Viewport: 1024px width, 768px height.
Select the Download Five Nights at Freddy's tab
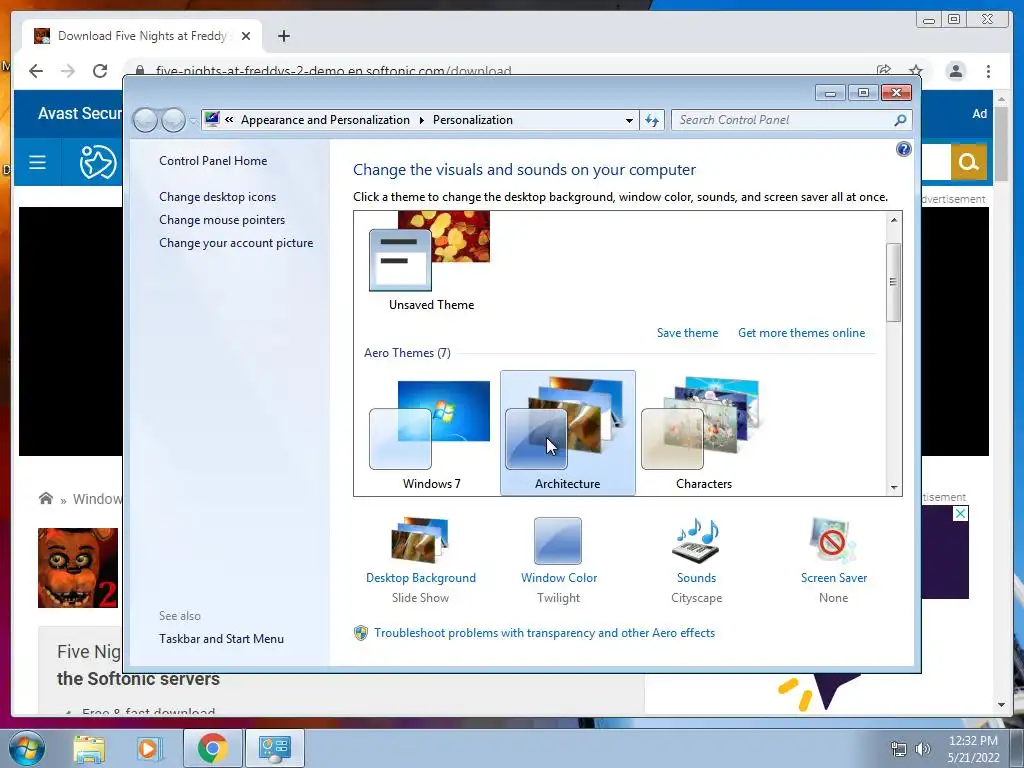pyautogui.click(x=142, y=36)
